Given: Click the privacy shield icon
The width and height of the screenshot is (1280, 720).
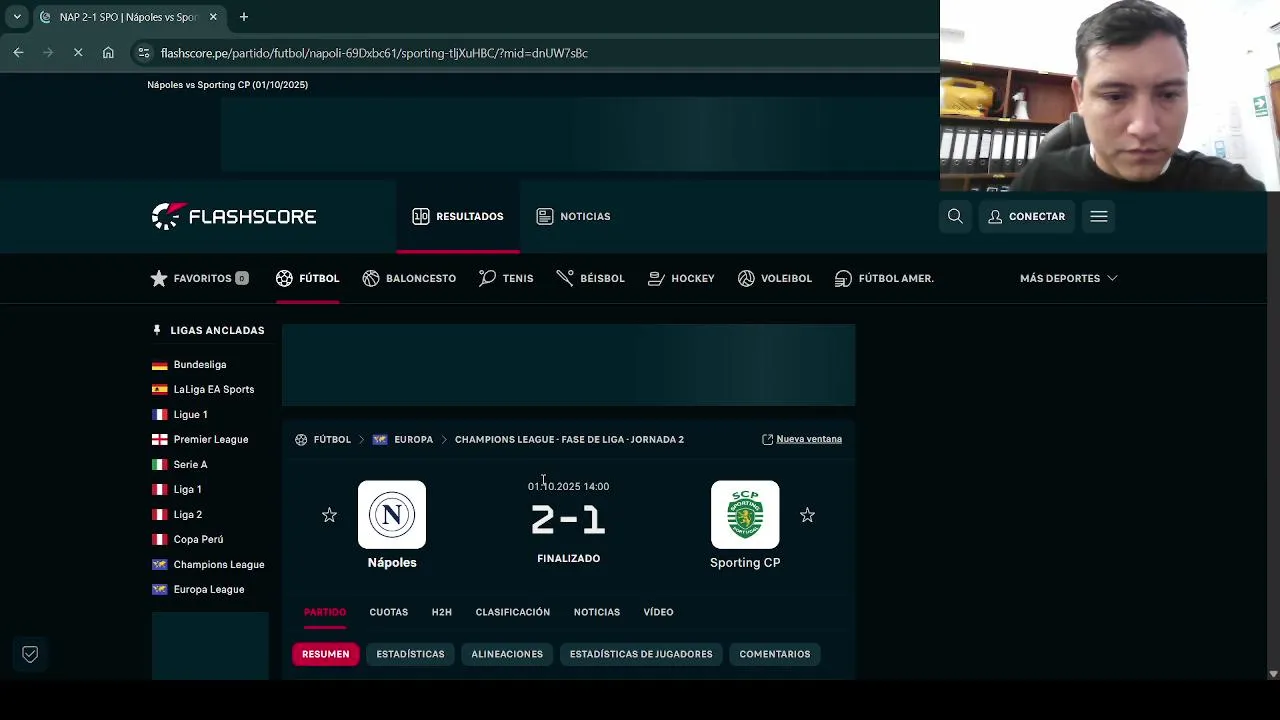Looking at the screenshot, I should 30,654.
